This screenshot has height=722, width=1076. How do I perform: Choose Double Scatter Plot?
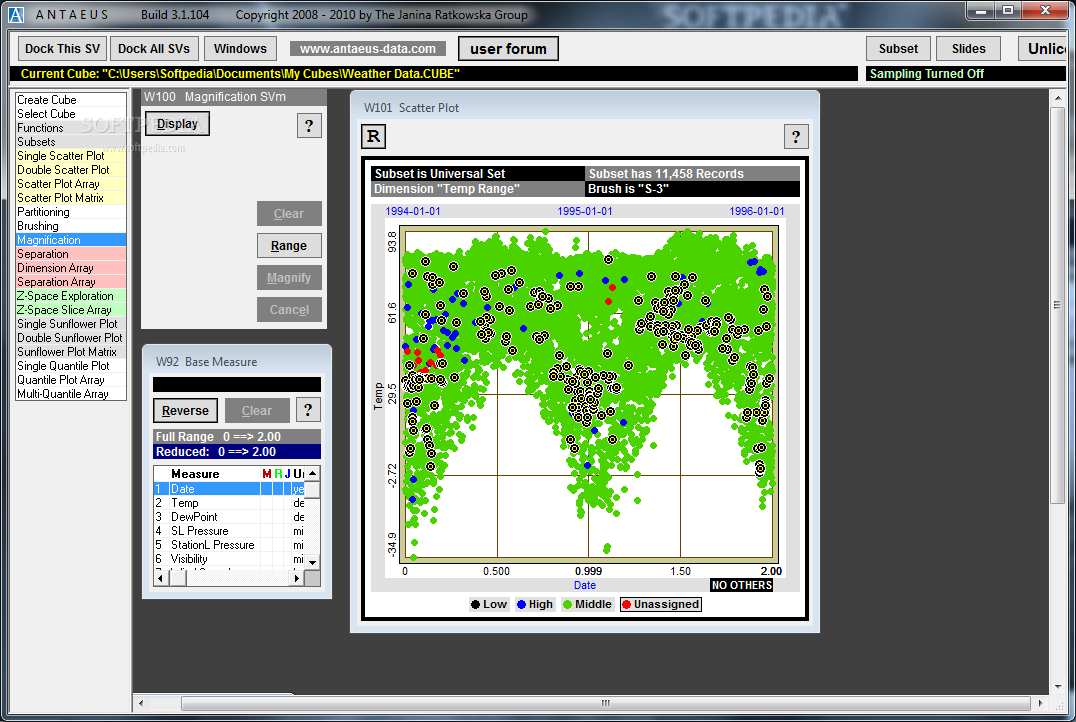(x=71, y=170)
